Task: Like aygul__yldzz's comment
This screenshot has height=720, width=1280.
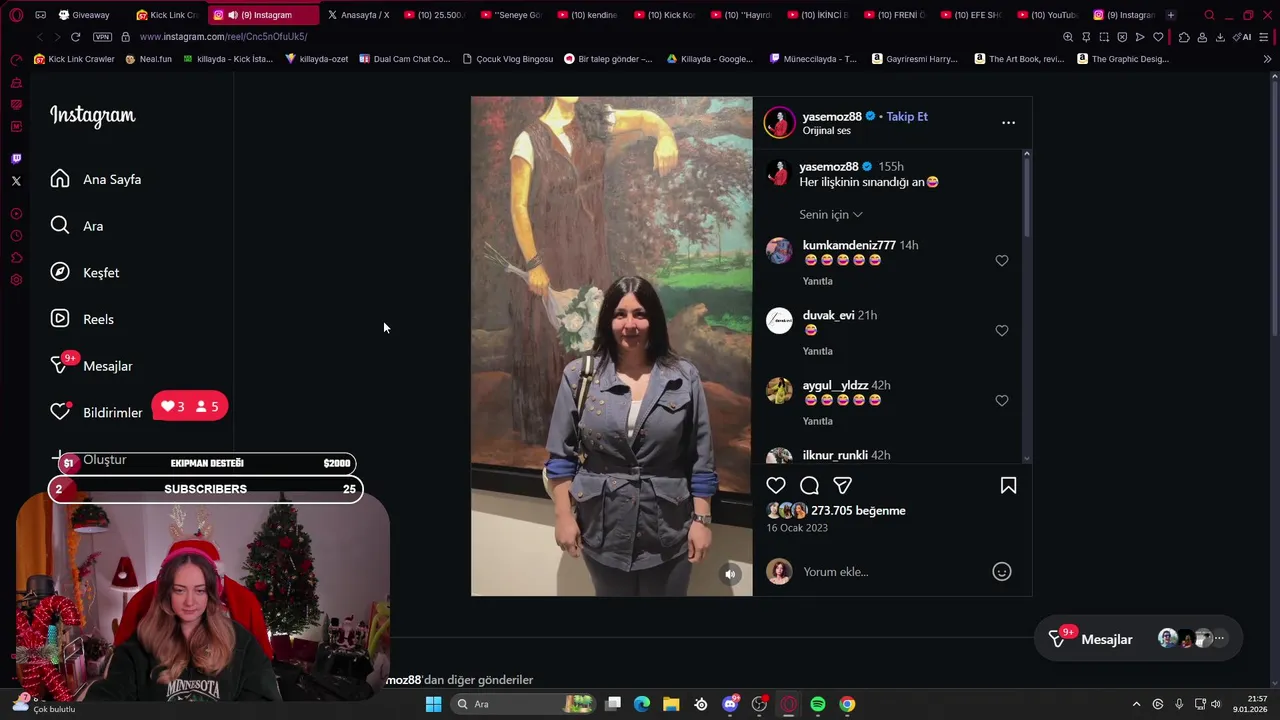Action: pos(1001,401)
